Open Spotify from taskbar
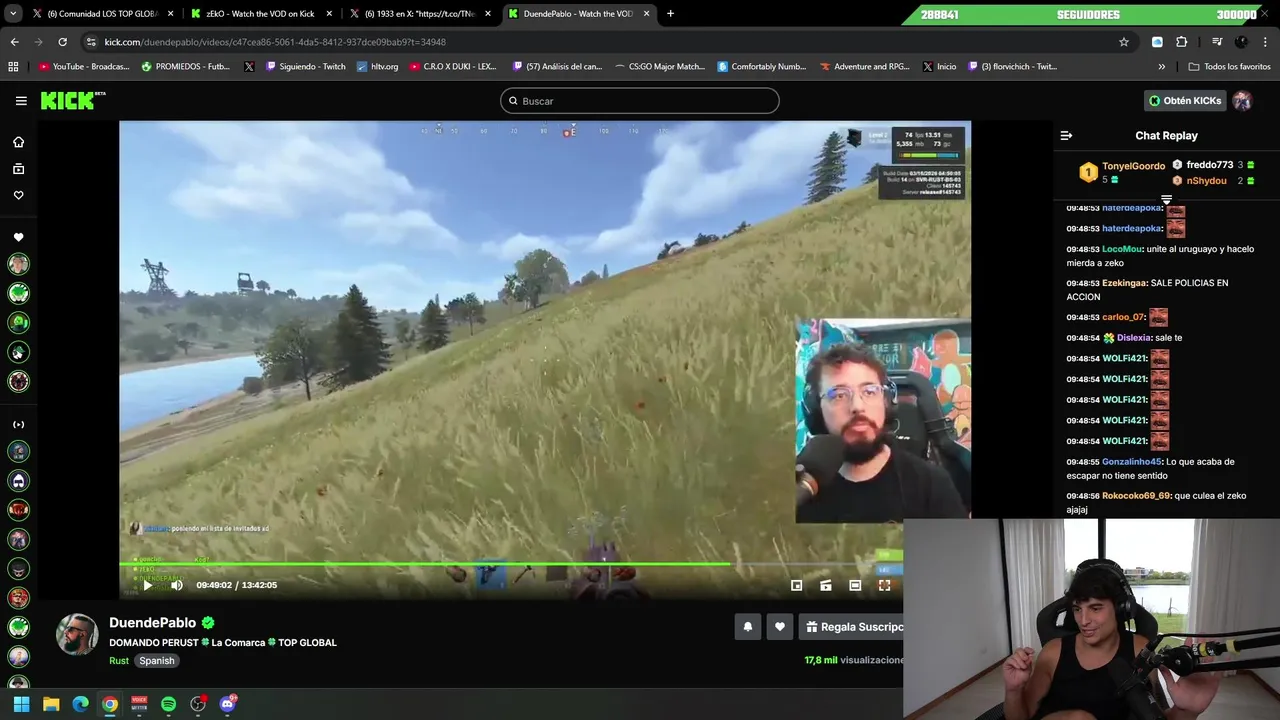The image size is (1280, 720). [168, 704]
